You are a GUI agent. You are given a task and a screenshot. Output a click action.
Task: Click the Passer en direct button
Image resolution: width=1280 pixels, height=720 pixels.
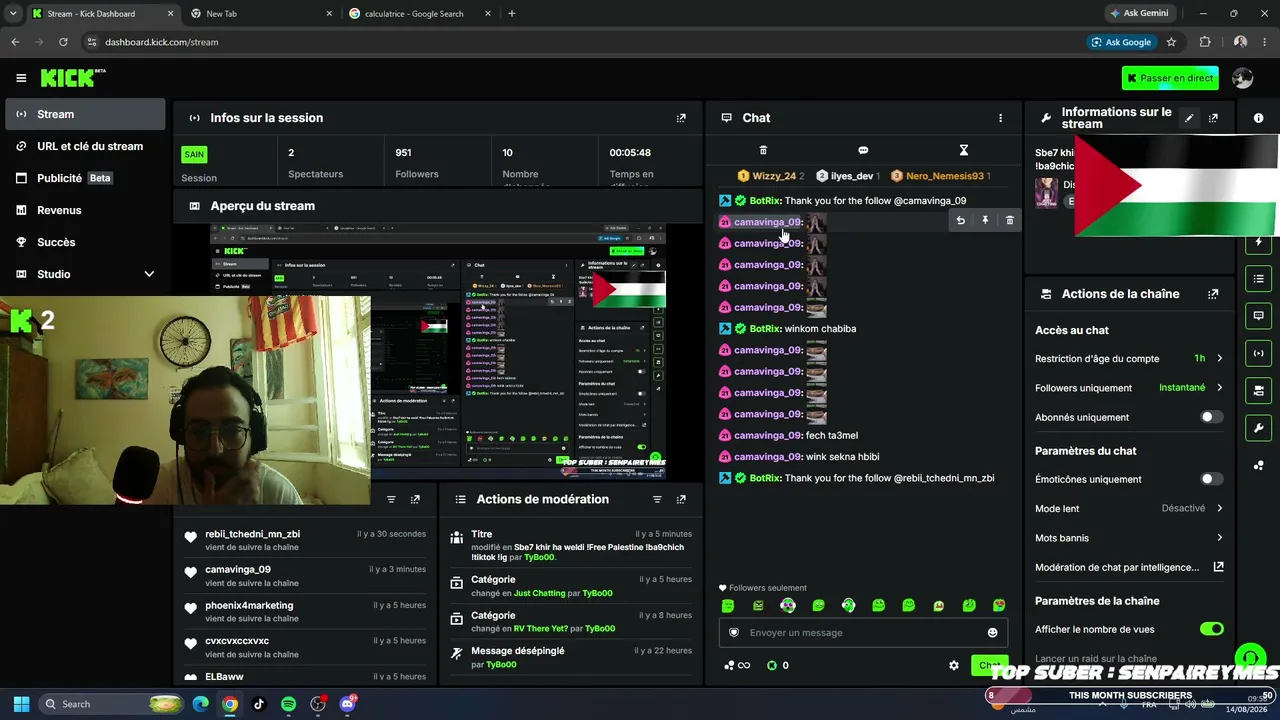pyautogui.click(x=1169, y=78)
